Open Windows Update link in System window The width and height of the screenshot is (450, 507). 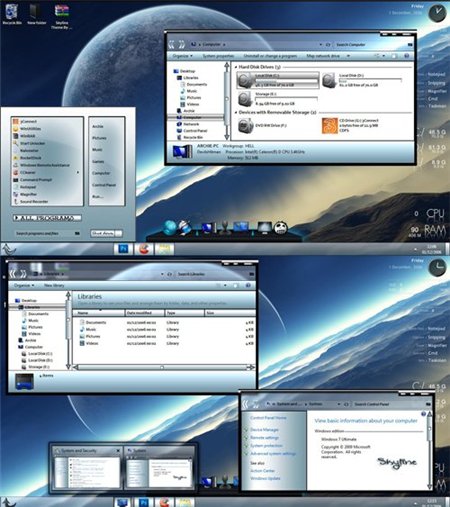click(x=265, y=478)
